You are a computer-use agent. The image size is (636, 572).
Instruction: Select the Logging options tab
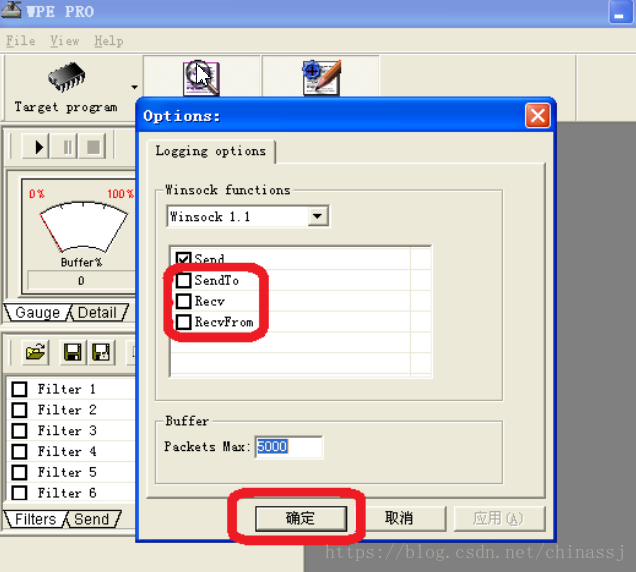pyautogui.click(x=211, y=151)
